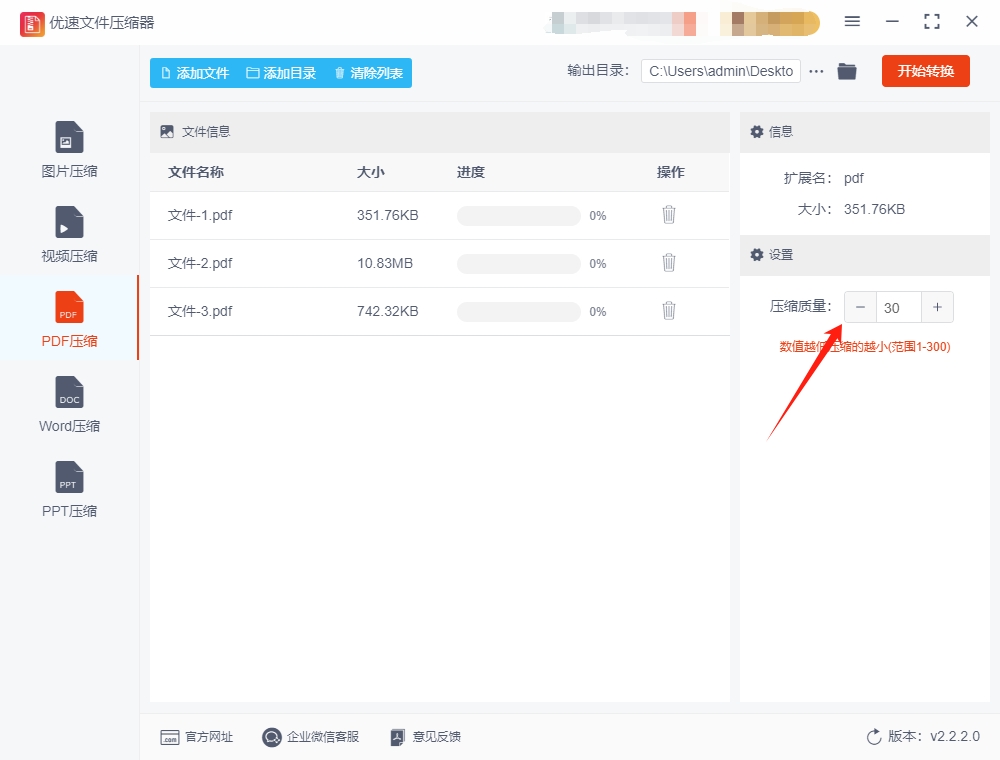Click the compression quality value field
Image resolution: width=1000 pixels, height=760 pixels.
pos(899,307)
